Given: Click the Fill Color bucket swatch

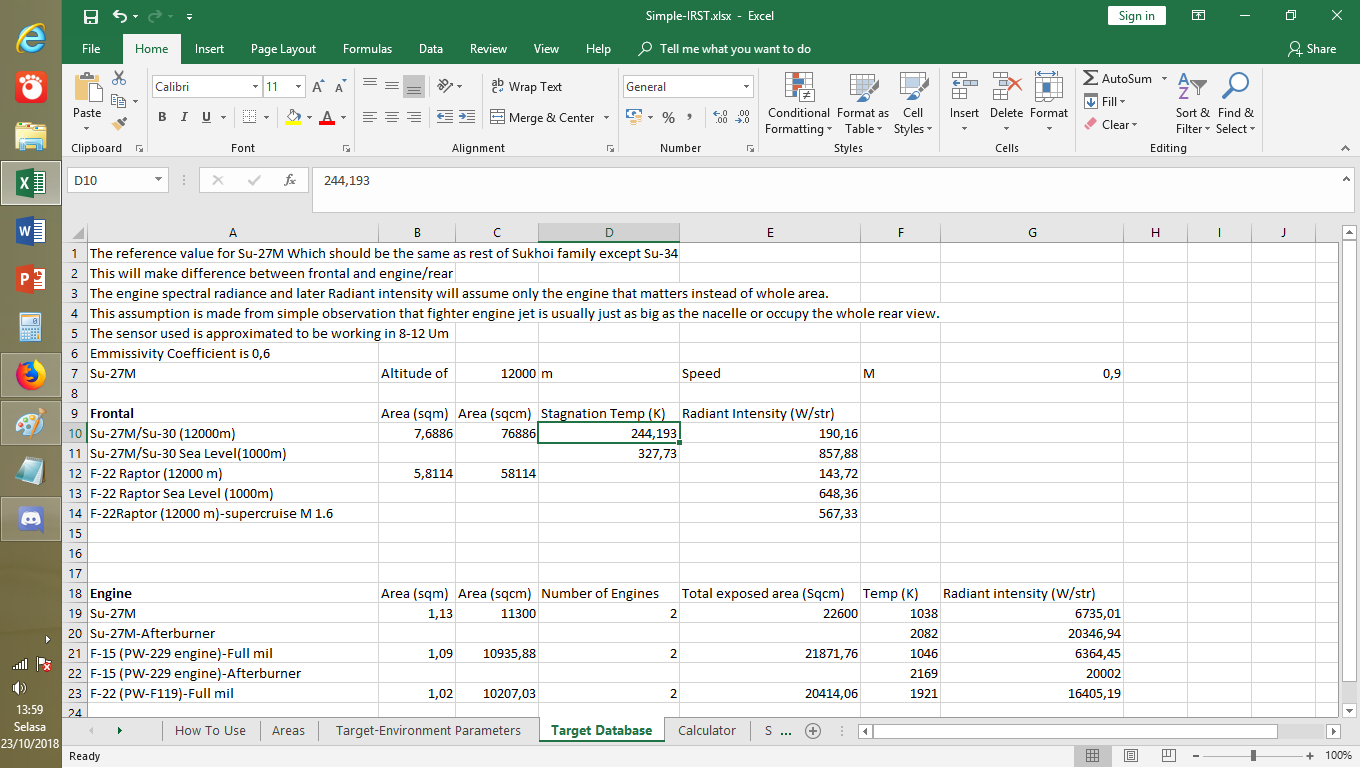Looking at the screenshot, I should point(292,118).
